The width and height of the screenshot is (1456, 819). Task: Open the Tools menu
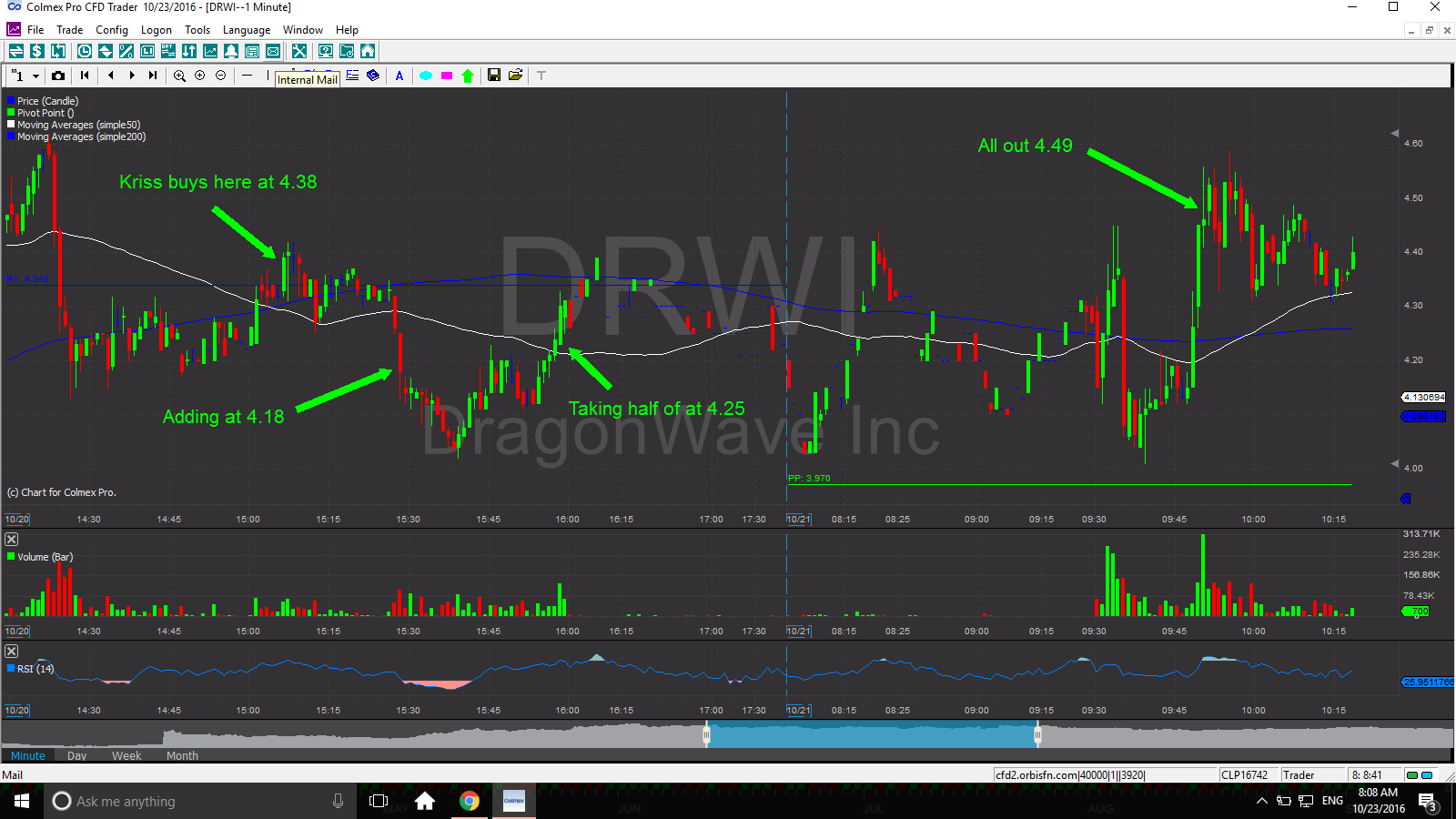click(x=197, y=30)
